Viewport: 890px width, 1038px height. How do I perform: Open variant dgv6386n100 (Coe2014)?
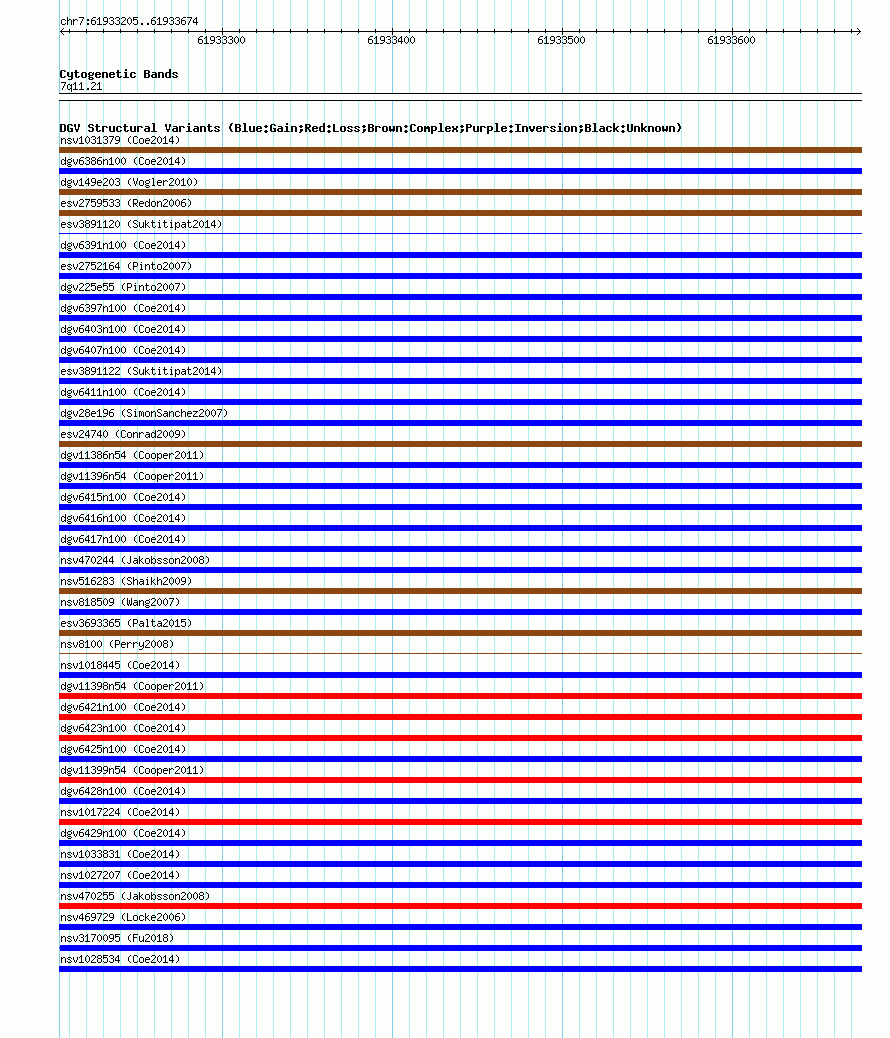coord(123,162)
